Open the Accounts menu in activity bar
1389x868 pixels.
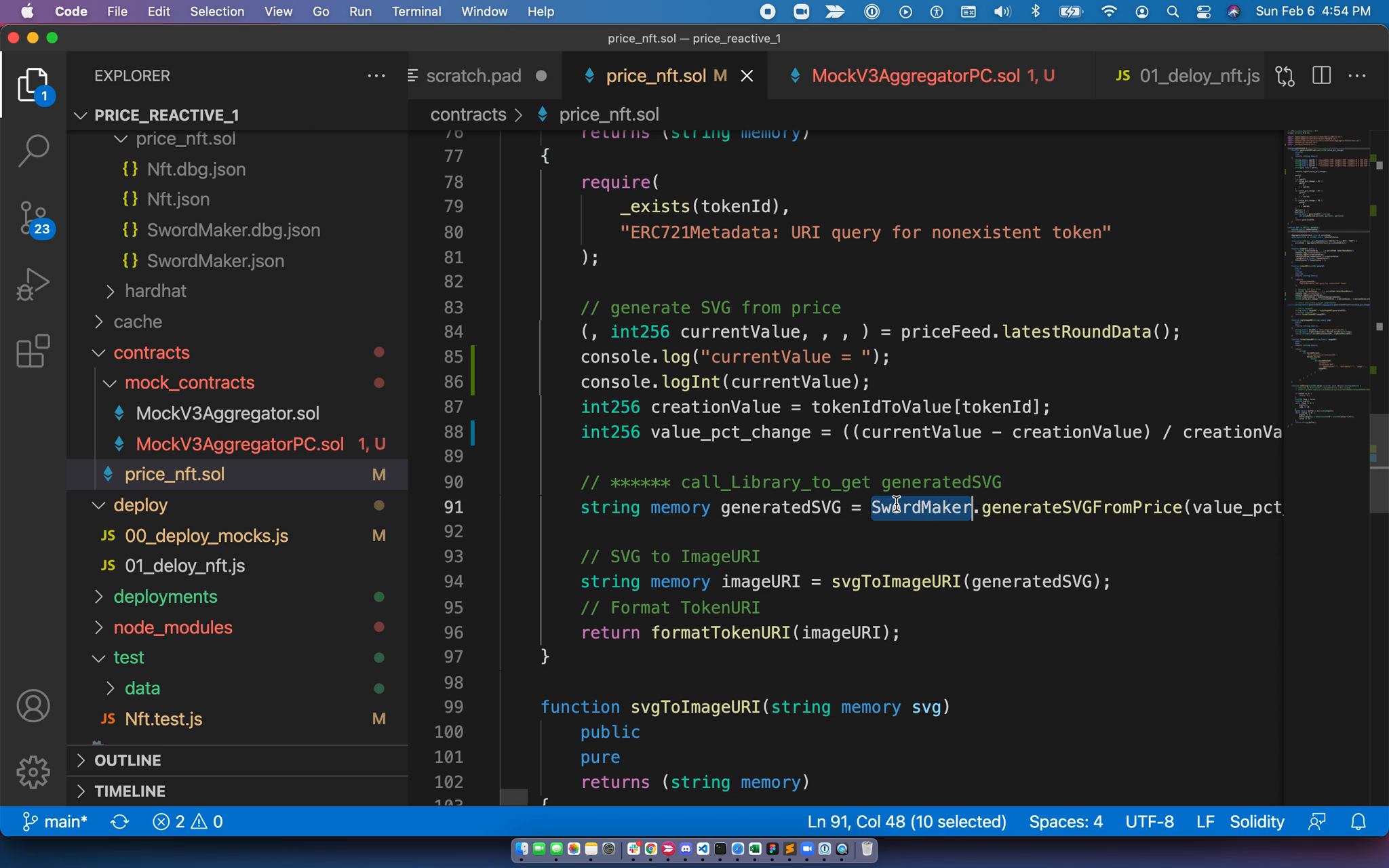[33, 706]
